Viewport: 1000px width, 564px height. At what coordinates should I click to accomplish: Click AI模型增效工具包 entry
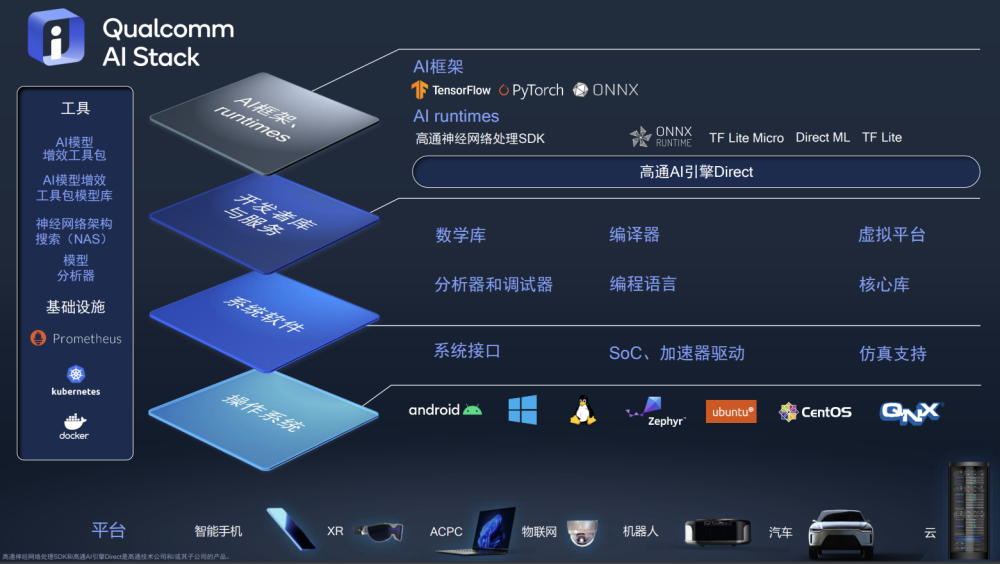(75, 149)
